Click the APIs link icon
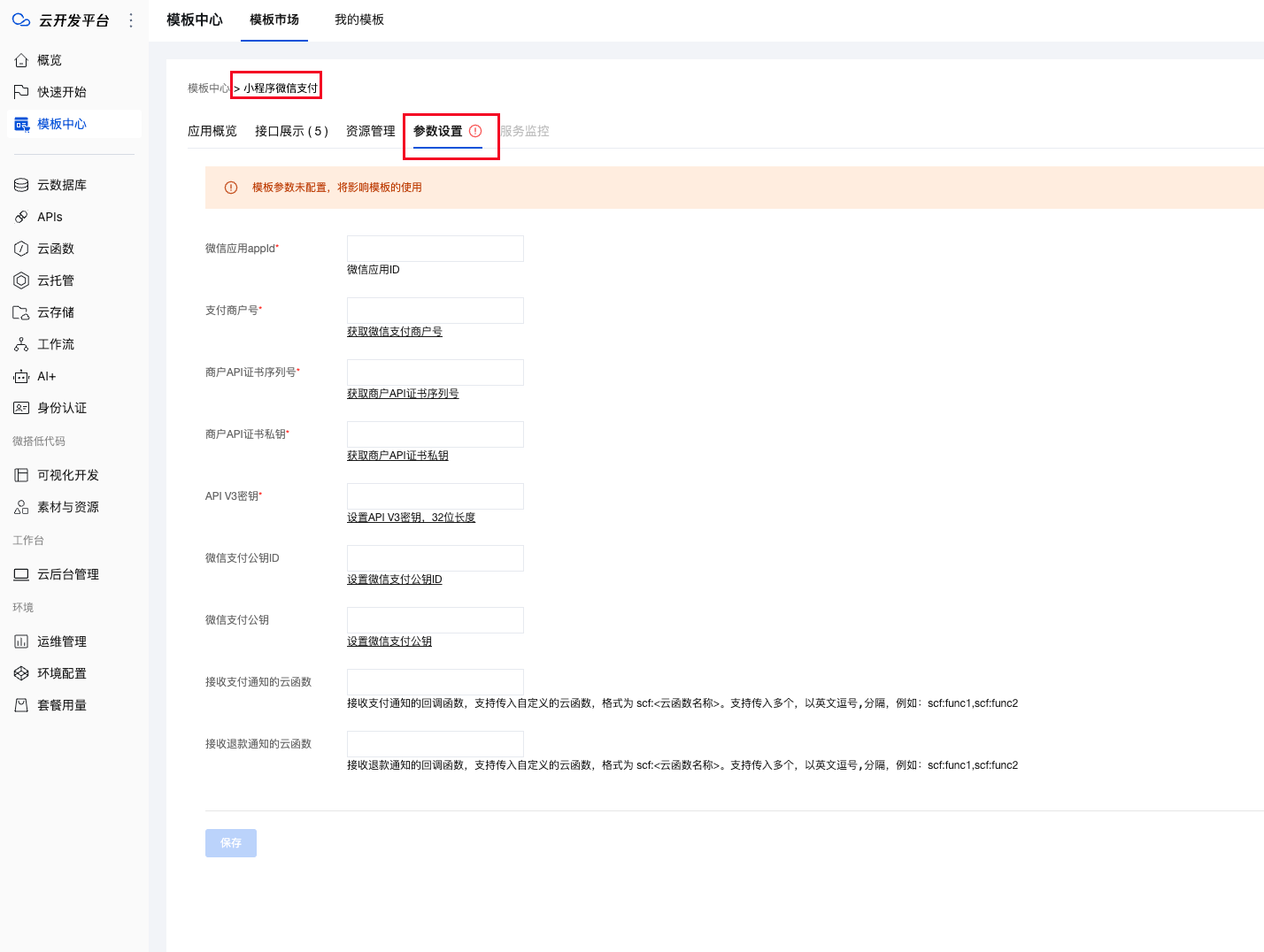 pyautogui.click(x=21, y=217)
